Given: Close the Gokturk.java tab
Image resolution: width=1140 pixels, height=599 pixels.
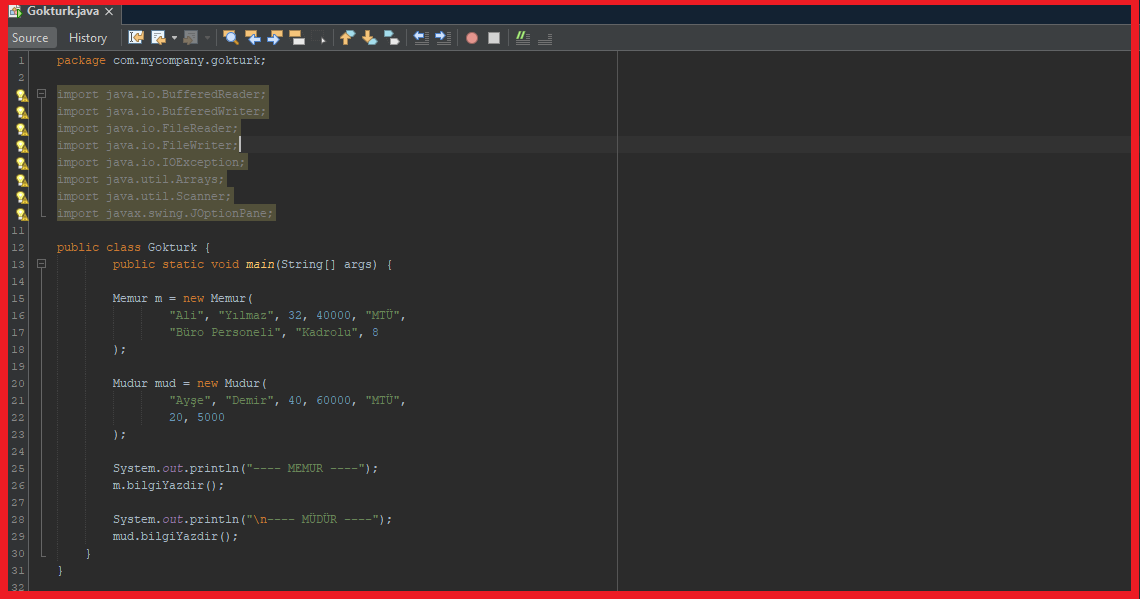Looking at the screenshot, I should coord(109,12).
